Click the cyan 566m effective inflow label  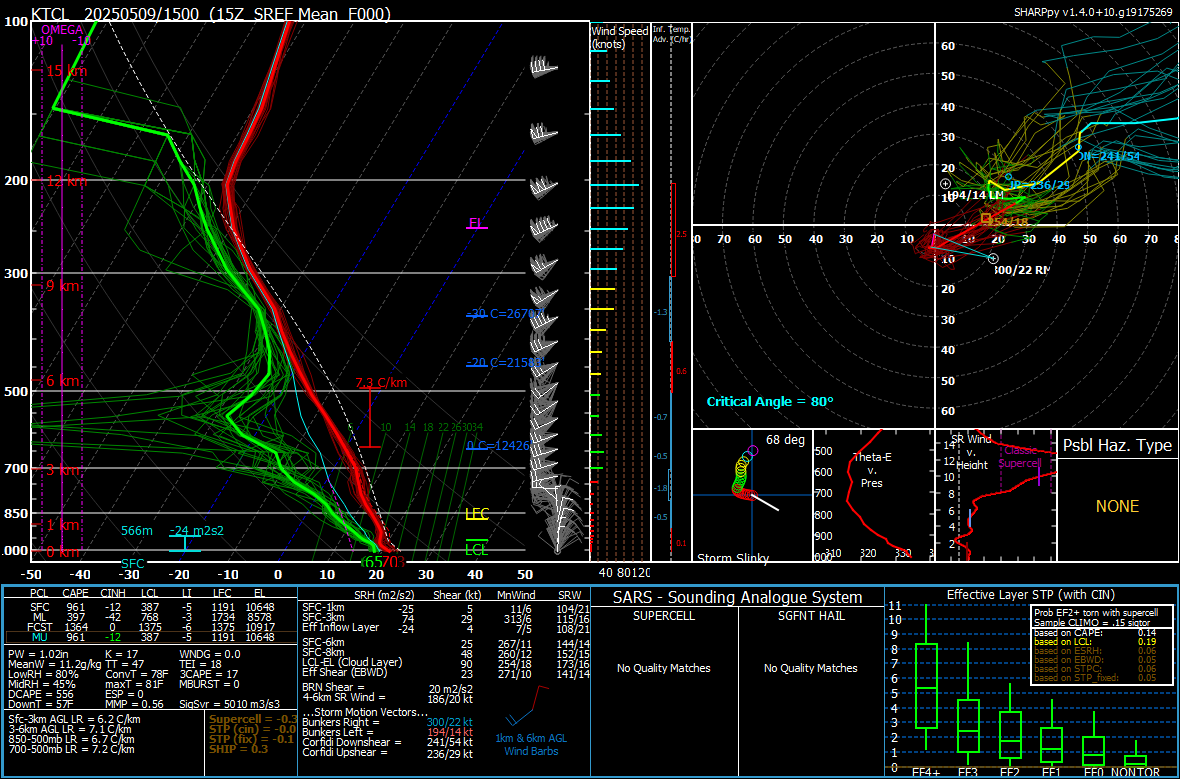137,531
